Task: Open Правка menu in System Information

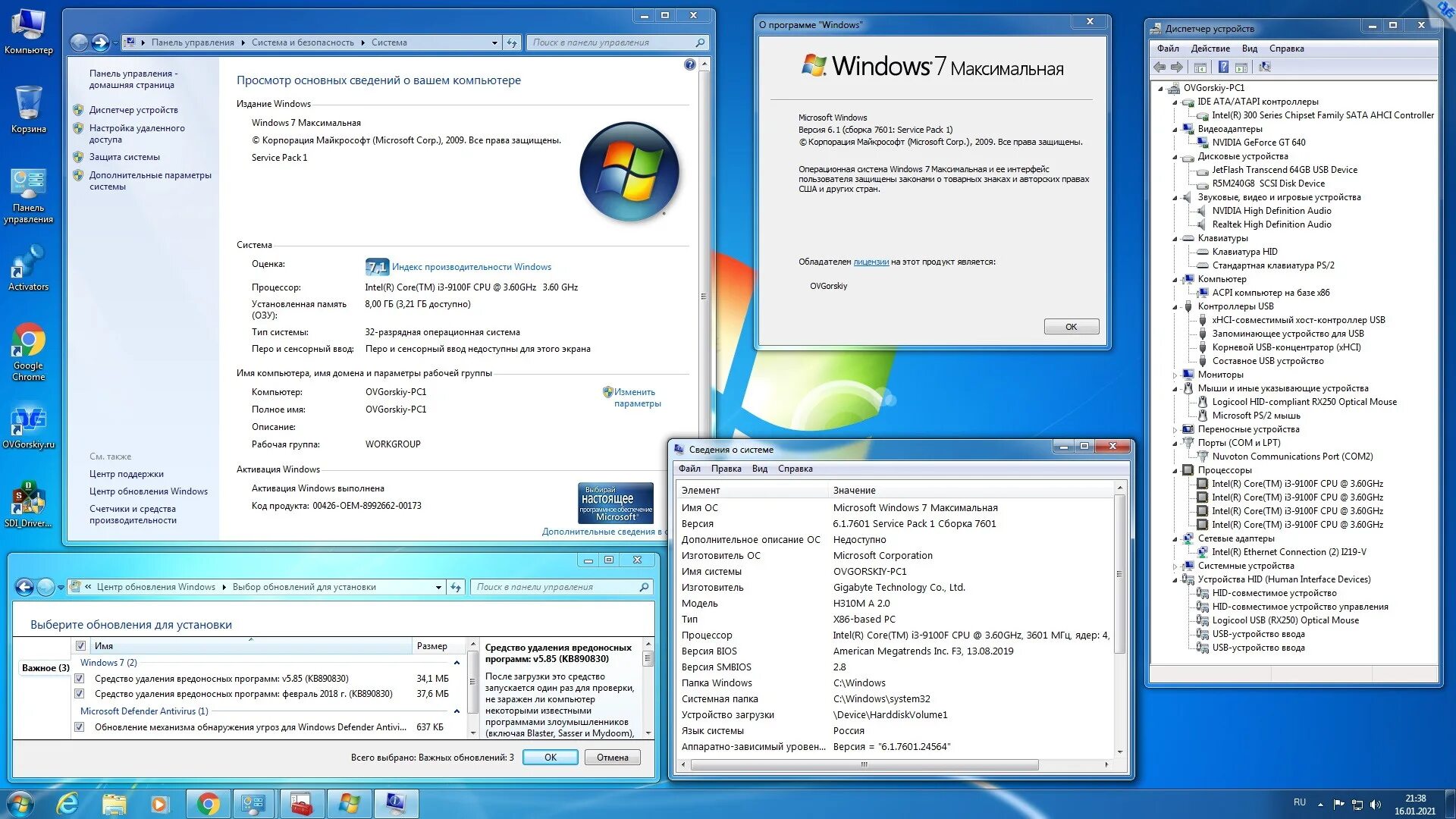Action: 726,469
